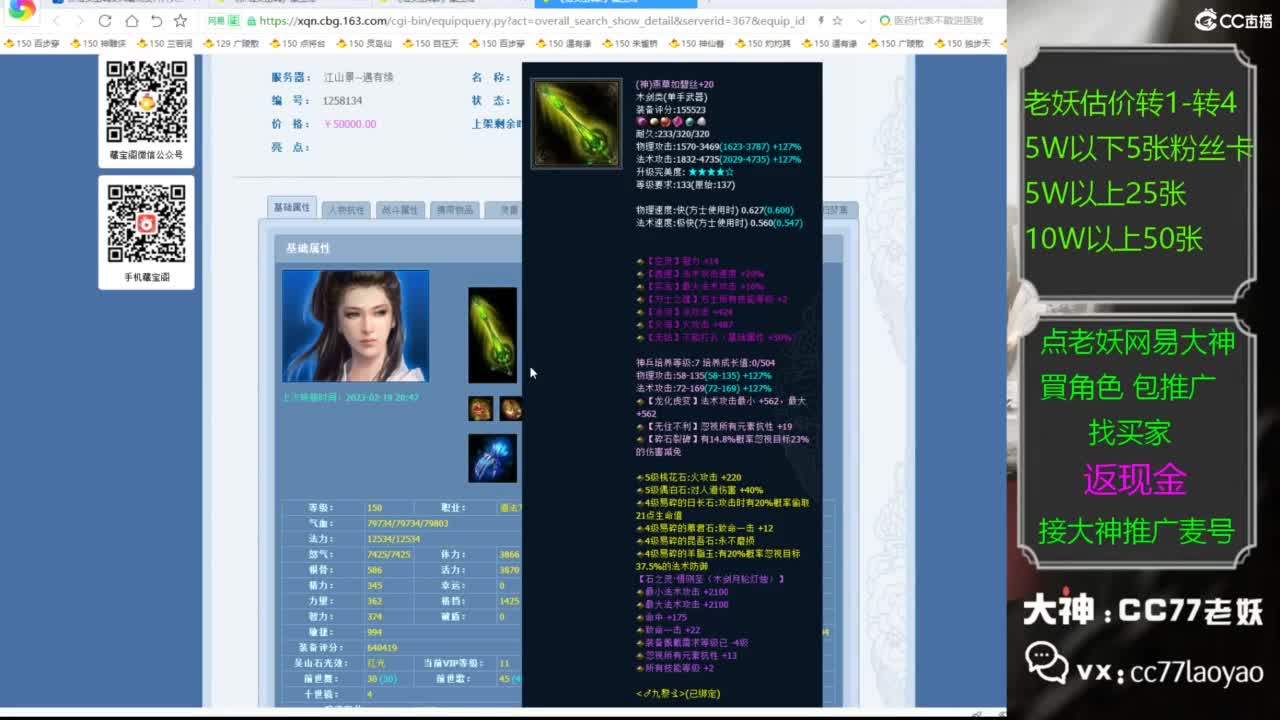Click the 手机藏宝阁 QR code

(147, 224)
